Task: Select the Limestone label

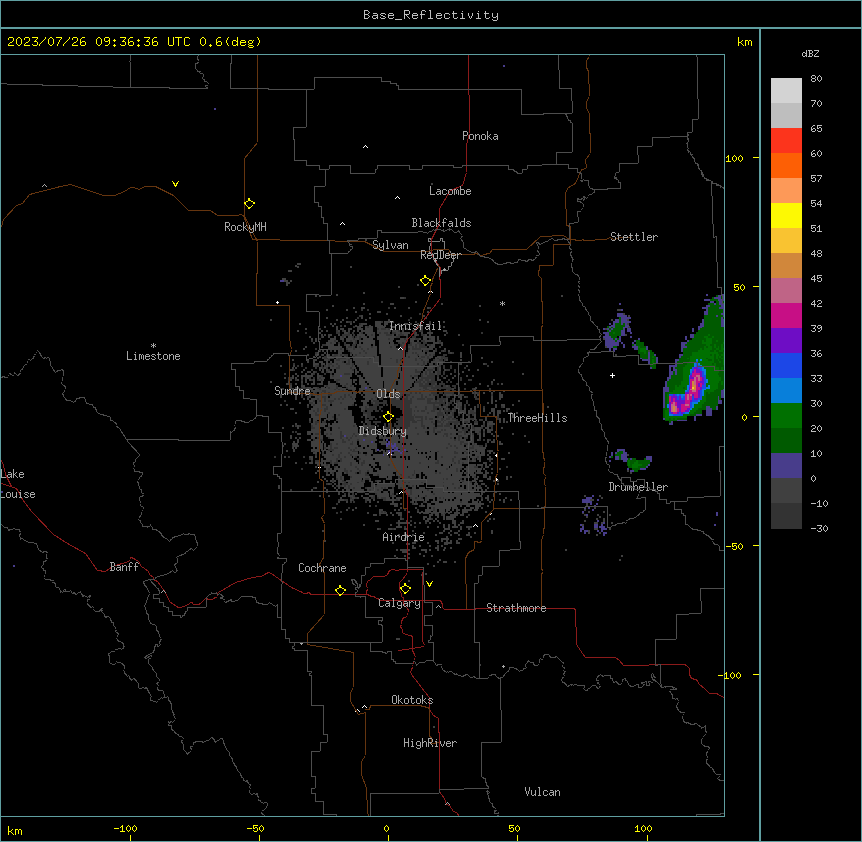Action: point(153,356)
